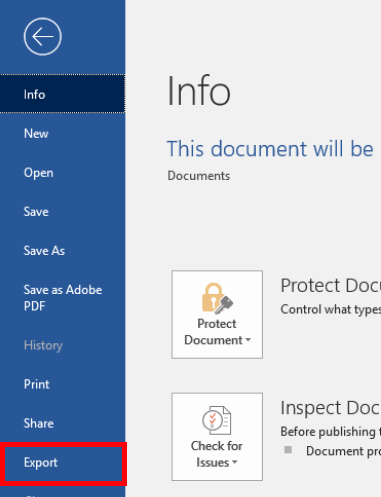The height and width of the screenshot is (497, 381).
Task: Click the Check for Issues icon
Action: (217, 420)
